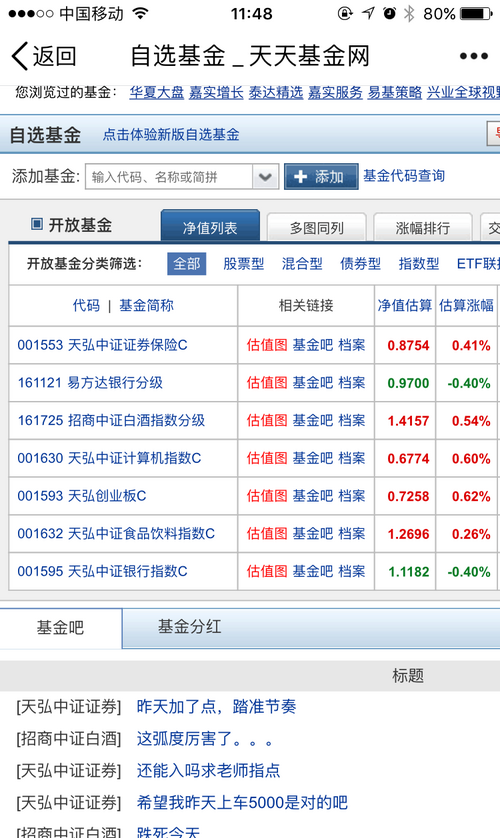The image size is (500, 838).
Task: Open fund 161121 易方达银行分级
Action: coord(90,383)
